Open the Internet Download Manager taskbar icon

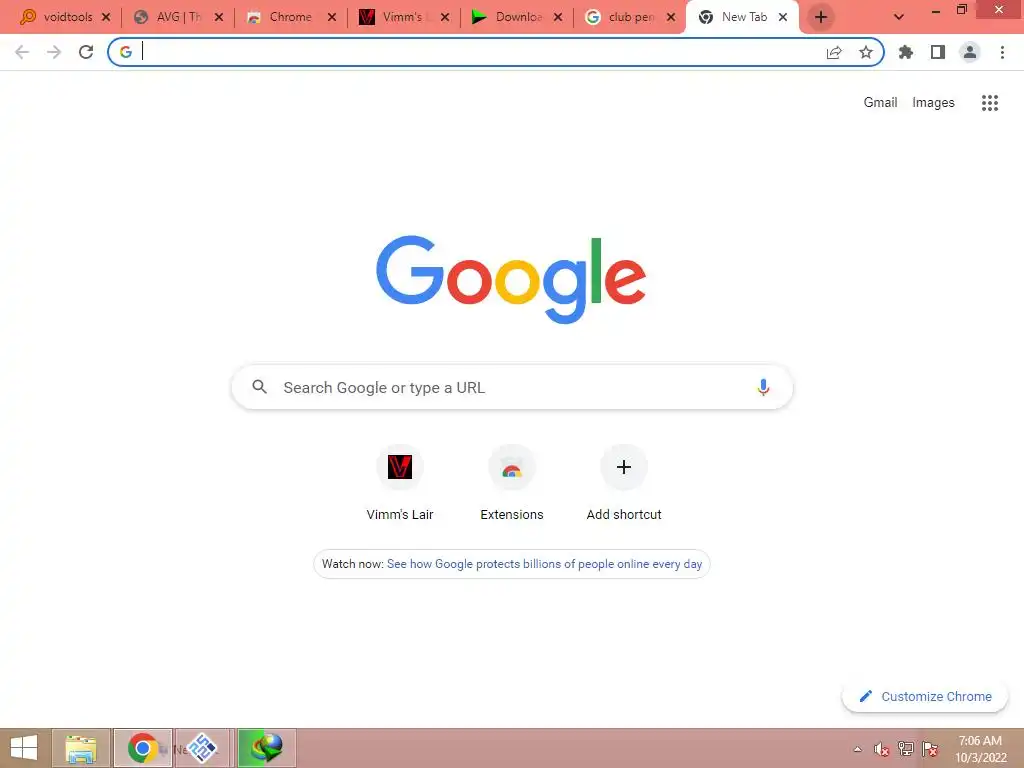(x=266, y=748)
